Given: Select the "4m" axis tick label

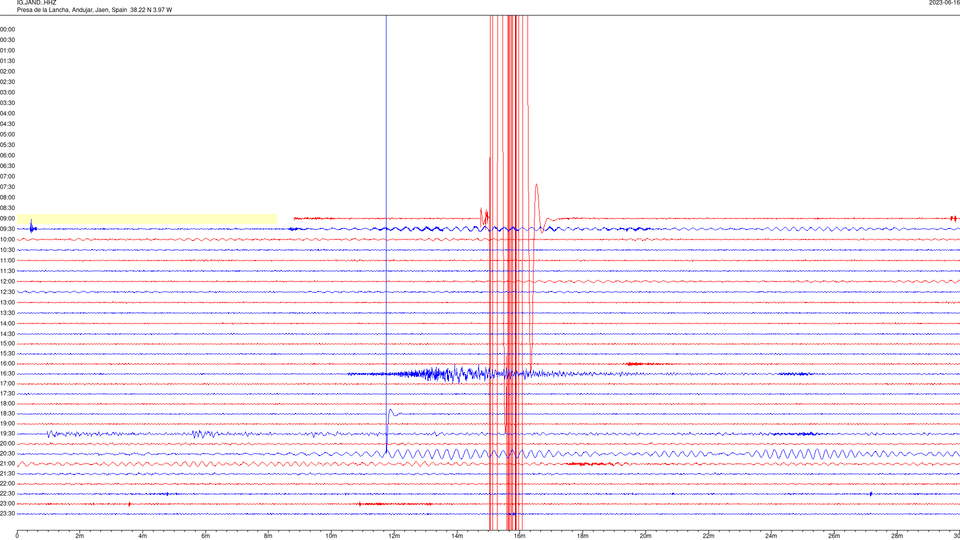Looking at the screenshot, I should tap(143, 536).
